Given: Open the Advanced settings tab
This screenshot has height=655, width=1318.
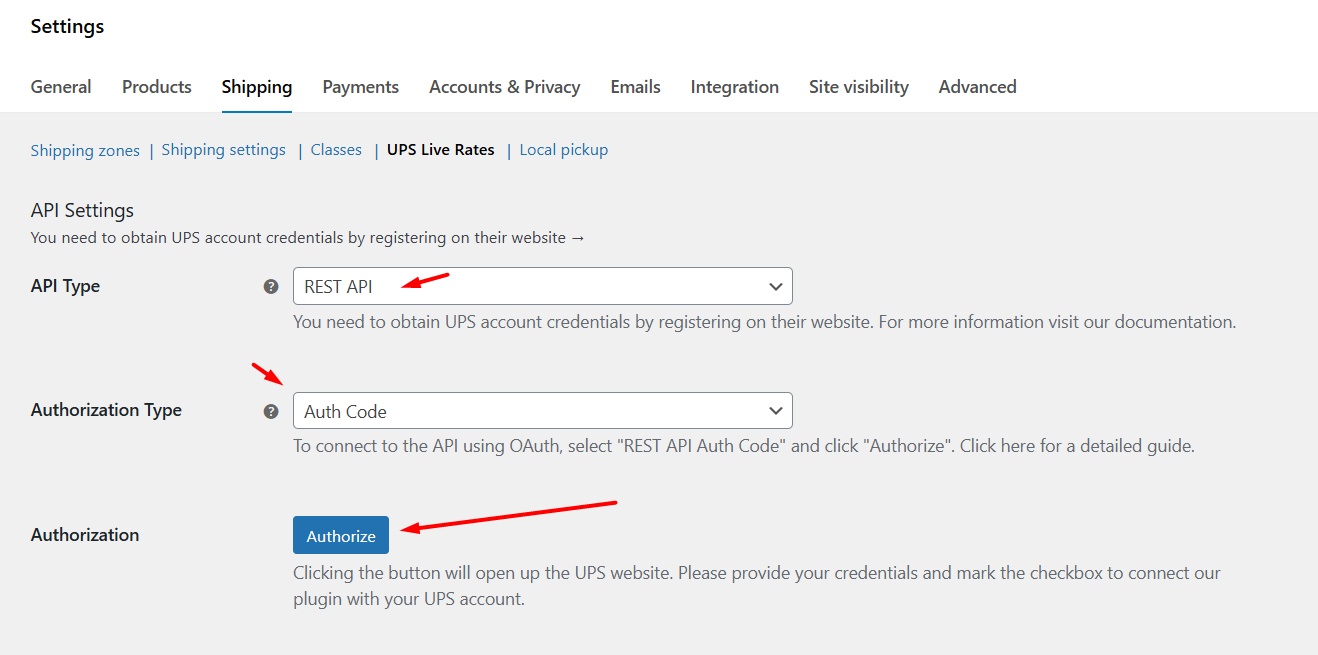Looking at the screenshot, I should coord(978,87).
